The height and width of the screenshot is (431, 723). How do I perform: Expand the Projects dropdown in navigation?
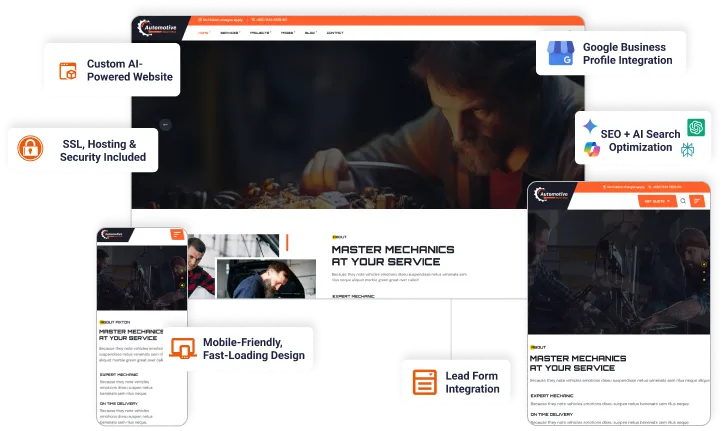pyautogui.click(x=259, y=33)
